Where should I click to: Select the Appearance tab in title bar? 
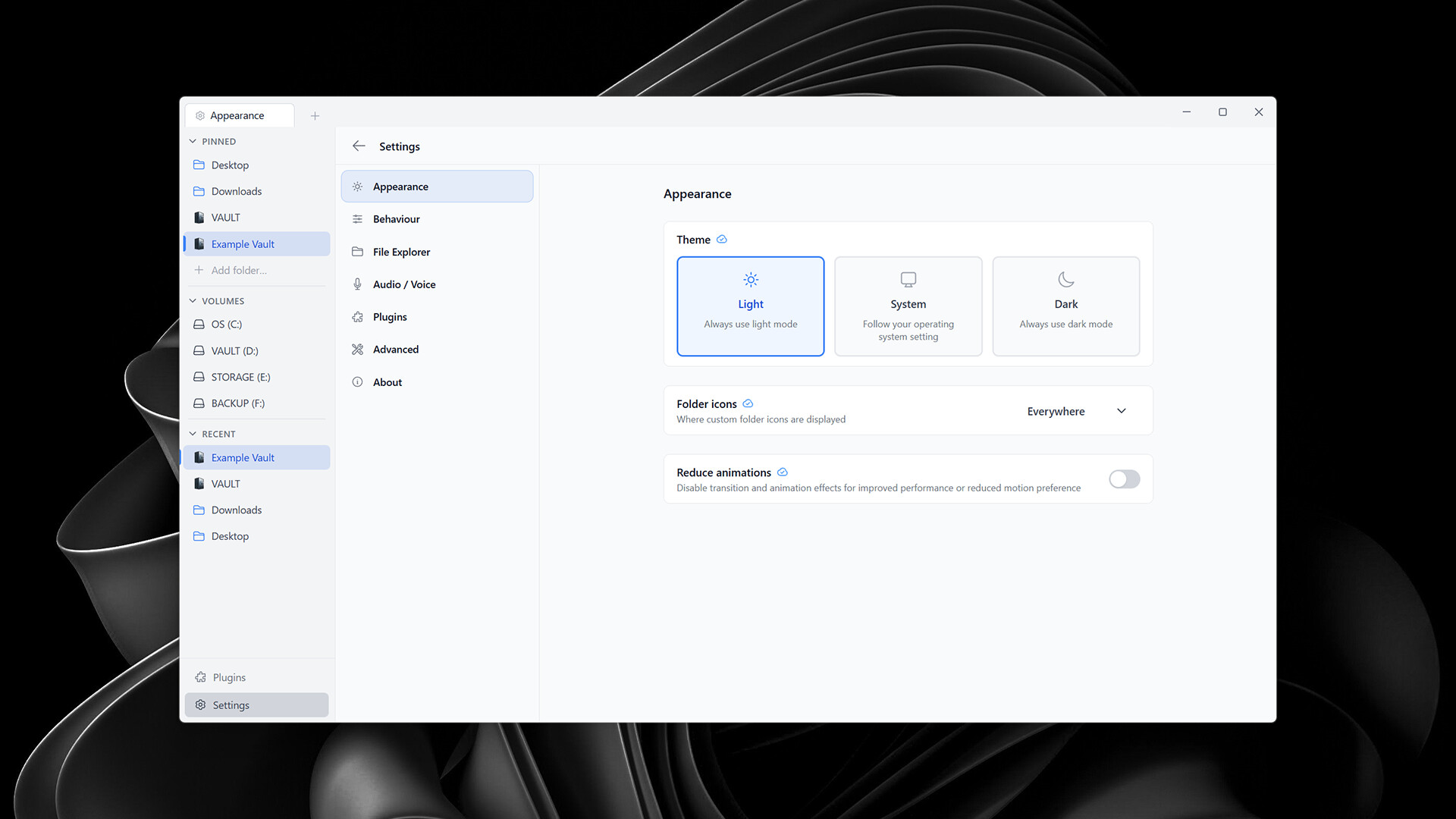237,115
